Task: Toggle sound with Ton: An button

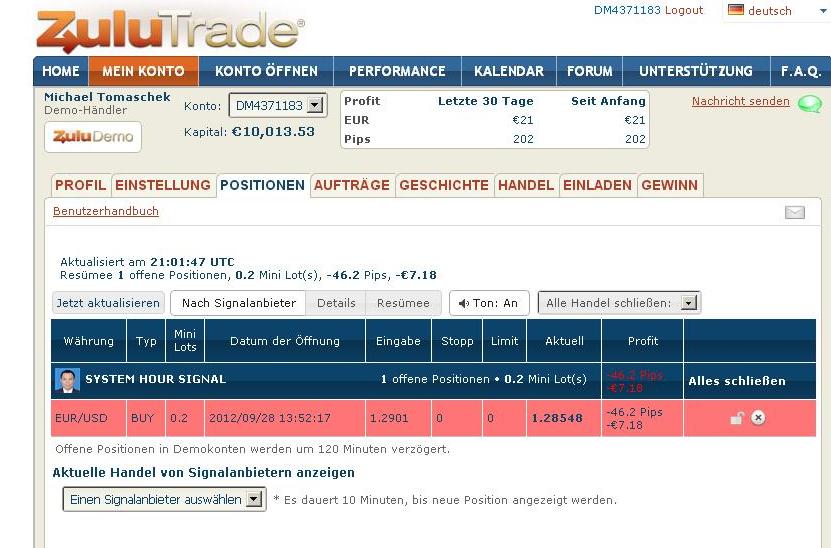Action: click(x=489, y=303)
